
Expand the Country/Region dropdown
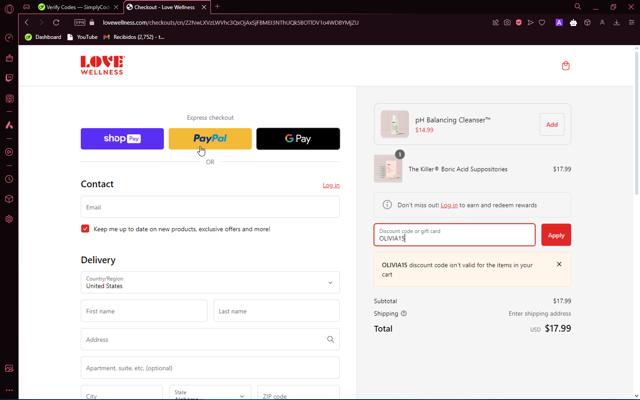pos(210,282)
